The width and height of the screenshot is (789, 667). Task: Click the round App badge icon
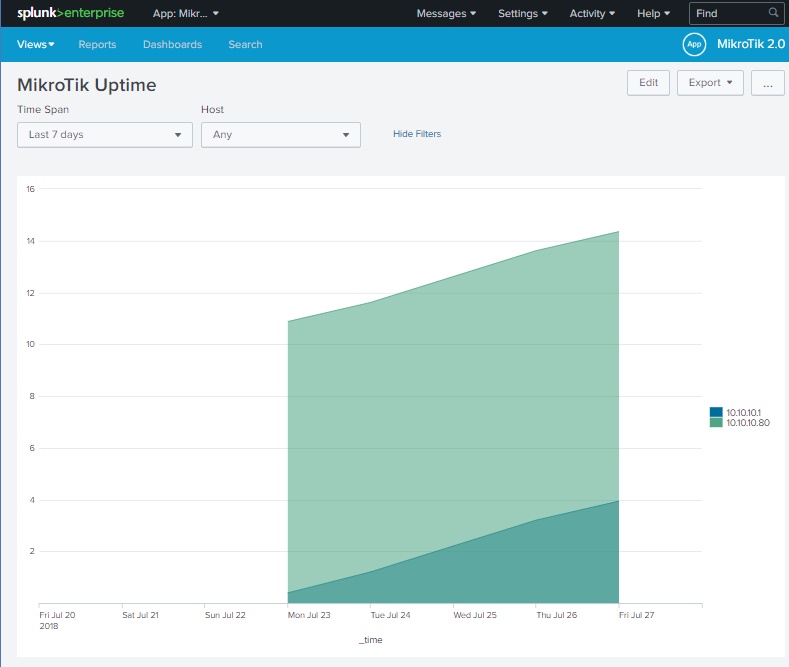tap(694, 44)
